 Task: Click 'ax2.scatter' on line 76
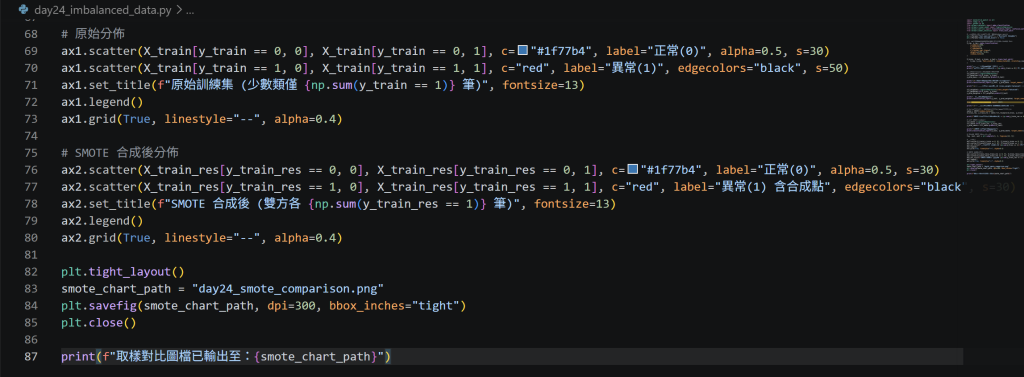tap(98, 170)
